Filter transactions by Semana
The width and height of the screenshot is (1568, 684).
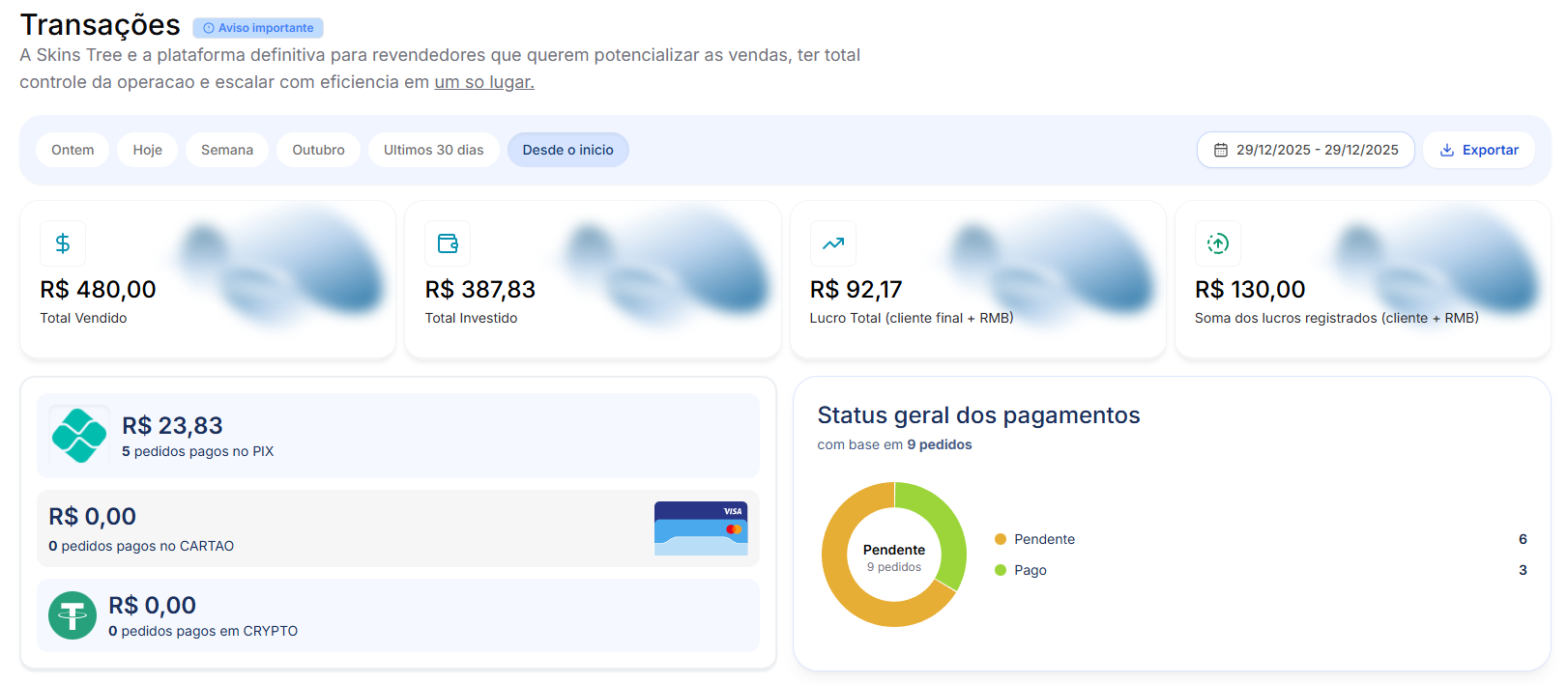227,150
